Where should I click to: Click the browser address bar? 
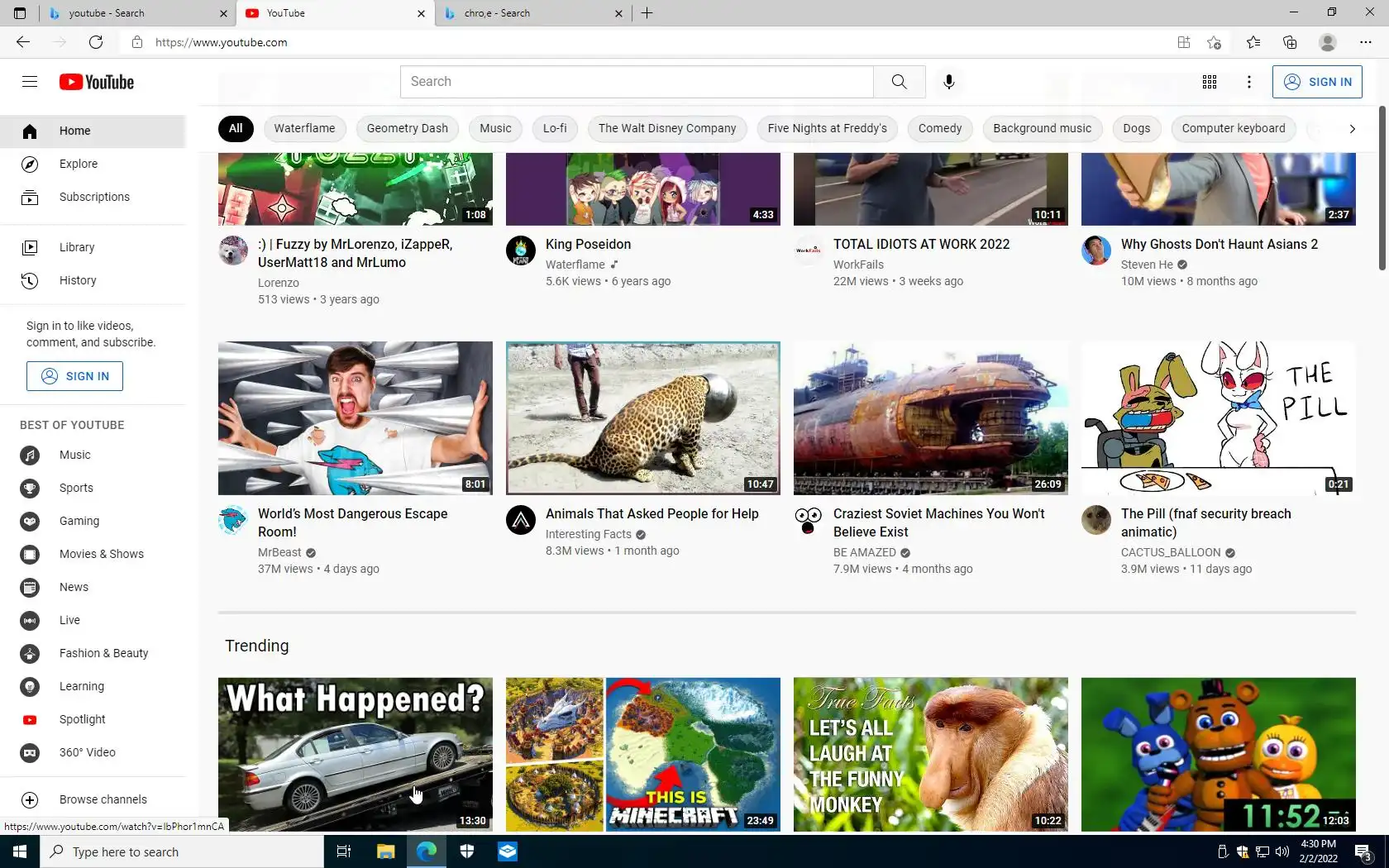(645, 42)
